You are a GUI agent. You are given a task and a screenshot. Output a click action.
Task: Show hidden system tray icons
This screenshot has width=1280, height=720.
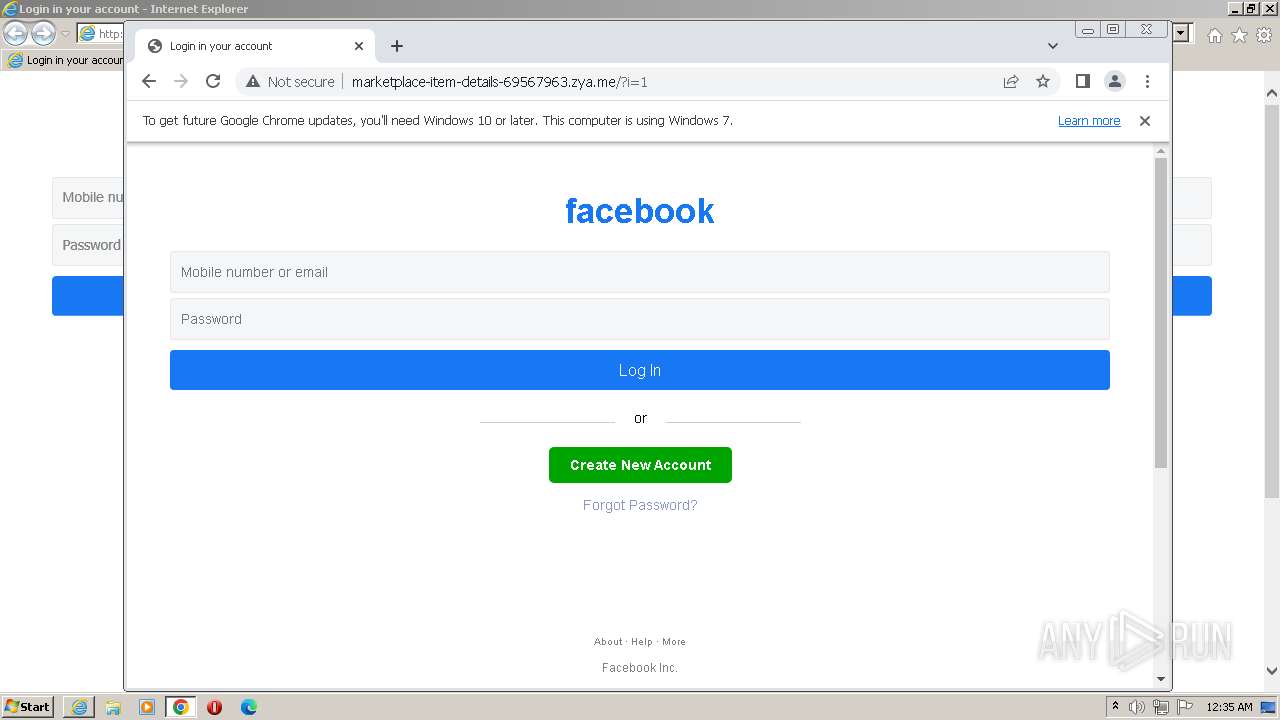1115,707
